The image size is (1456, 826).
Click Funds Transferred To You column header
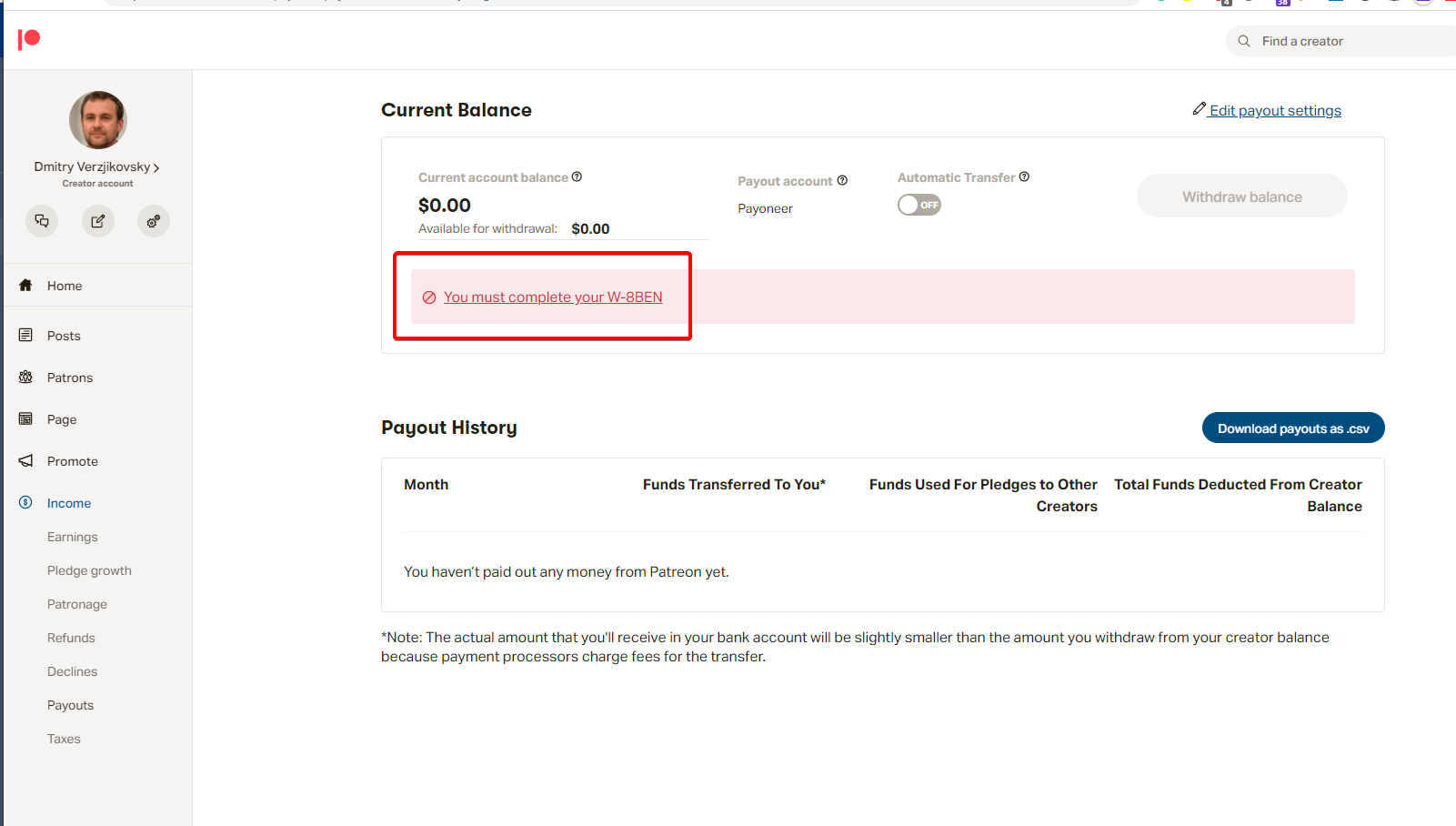(734, 485)
